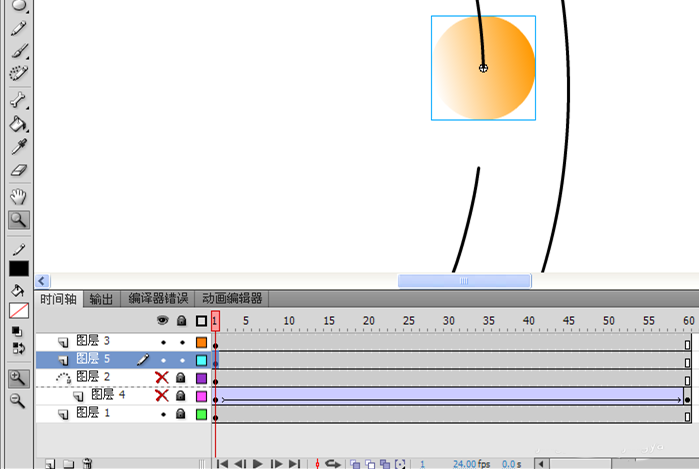Open modify onion markers menu
Viewport: 699px width, 469px height.
tap(400, 464)
